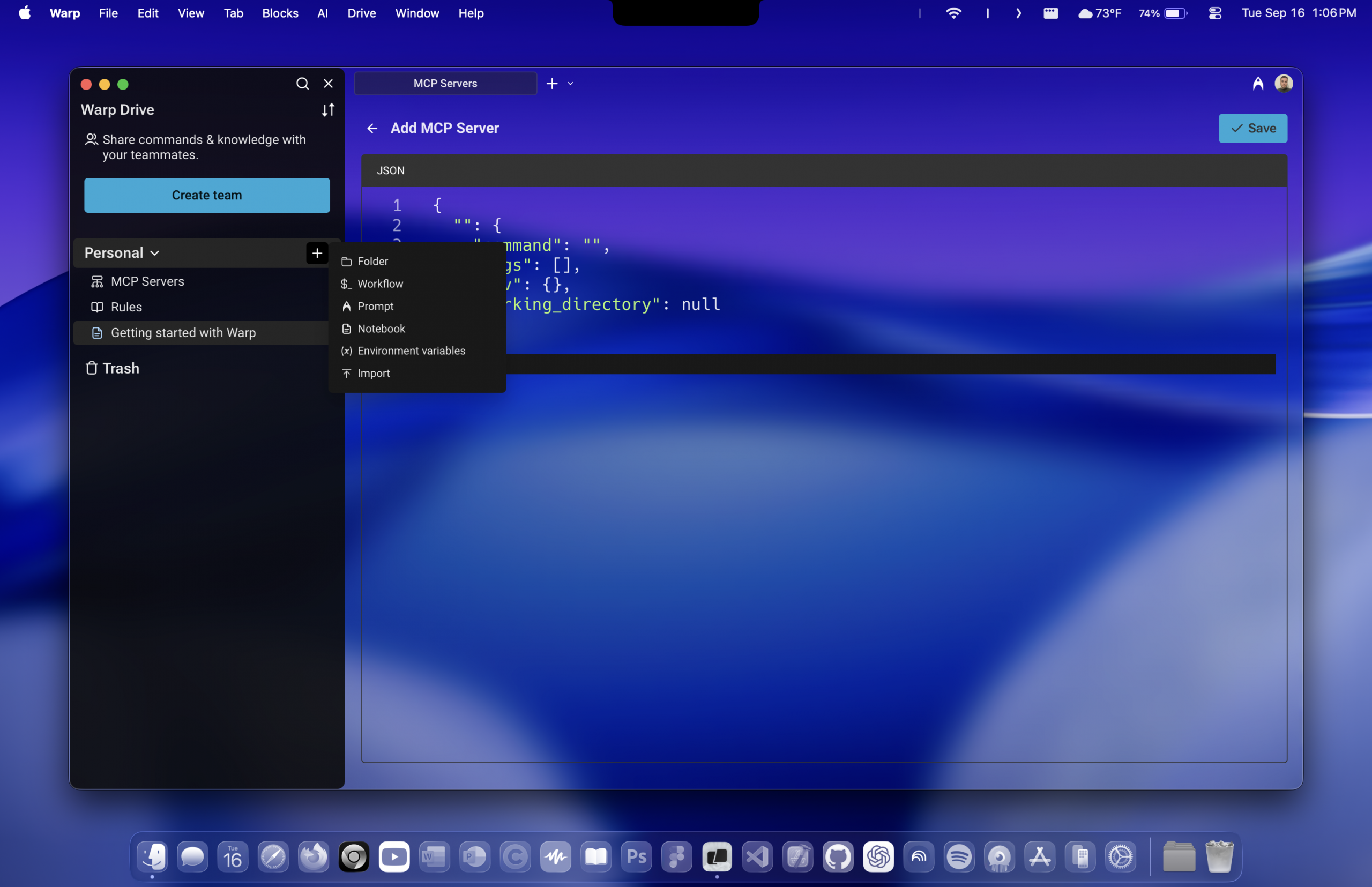This screenshot has width=1372, height=887.
Task: Select Workflow from the creation menu
Action: point(380,284)
